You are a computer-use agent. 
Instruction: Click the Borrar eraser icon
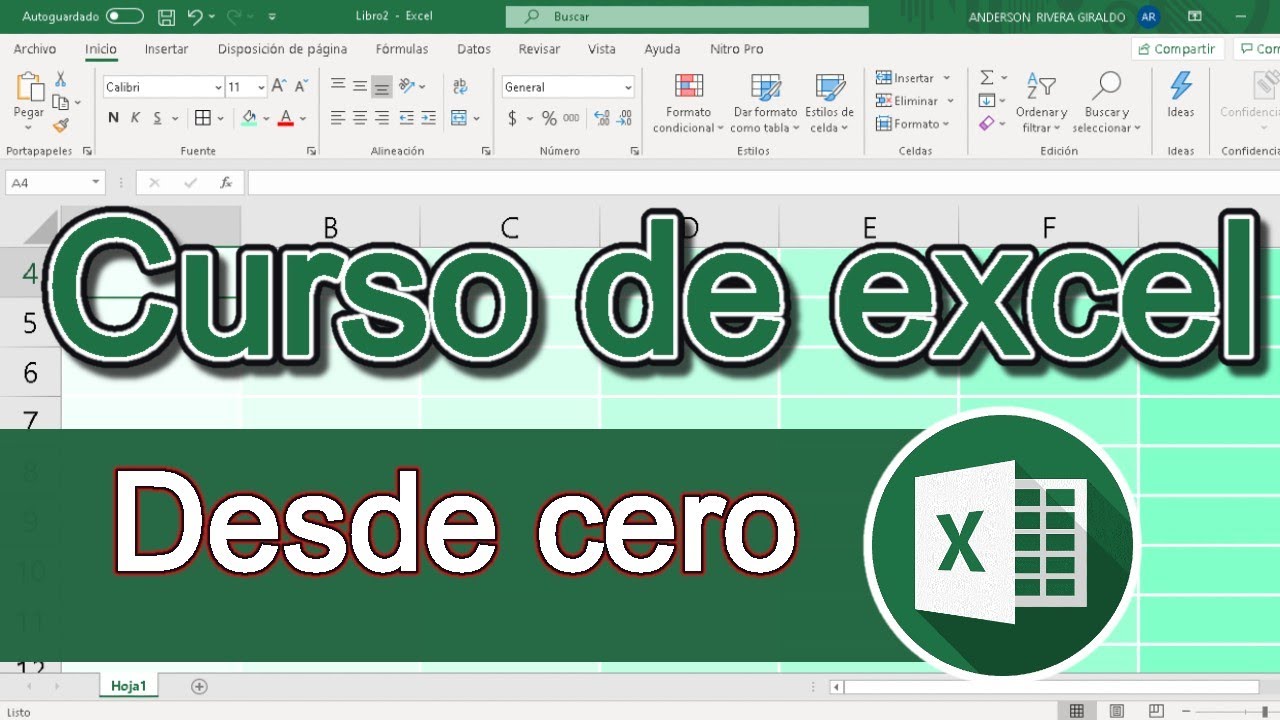(987, 124)
